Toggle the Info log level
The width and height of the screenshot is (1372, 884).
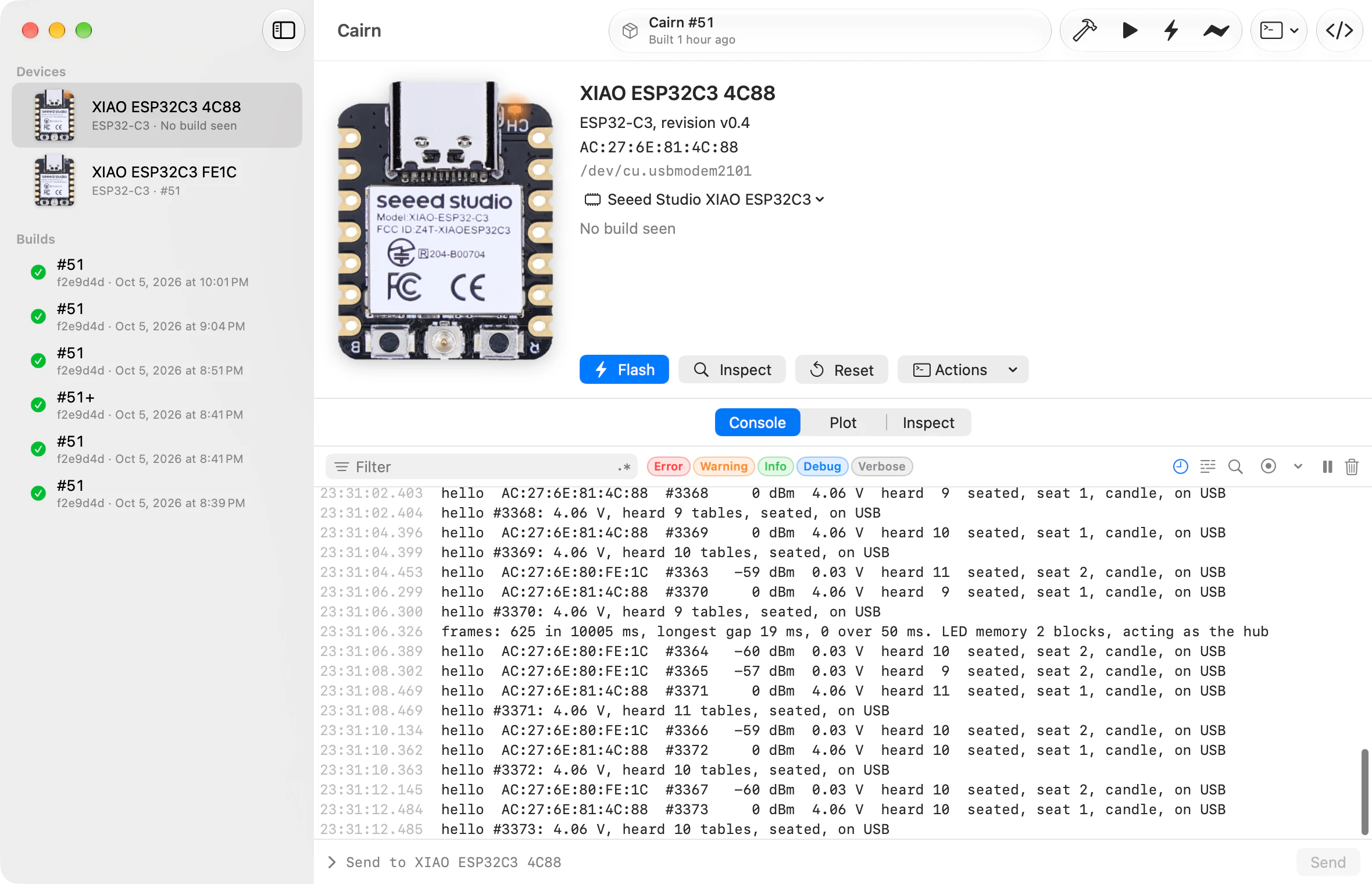[x=775, y=466]
